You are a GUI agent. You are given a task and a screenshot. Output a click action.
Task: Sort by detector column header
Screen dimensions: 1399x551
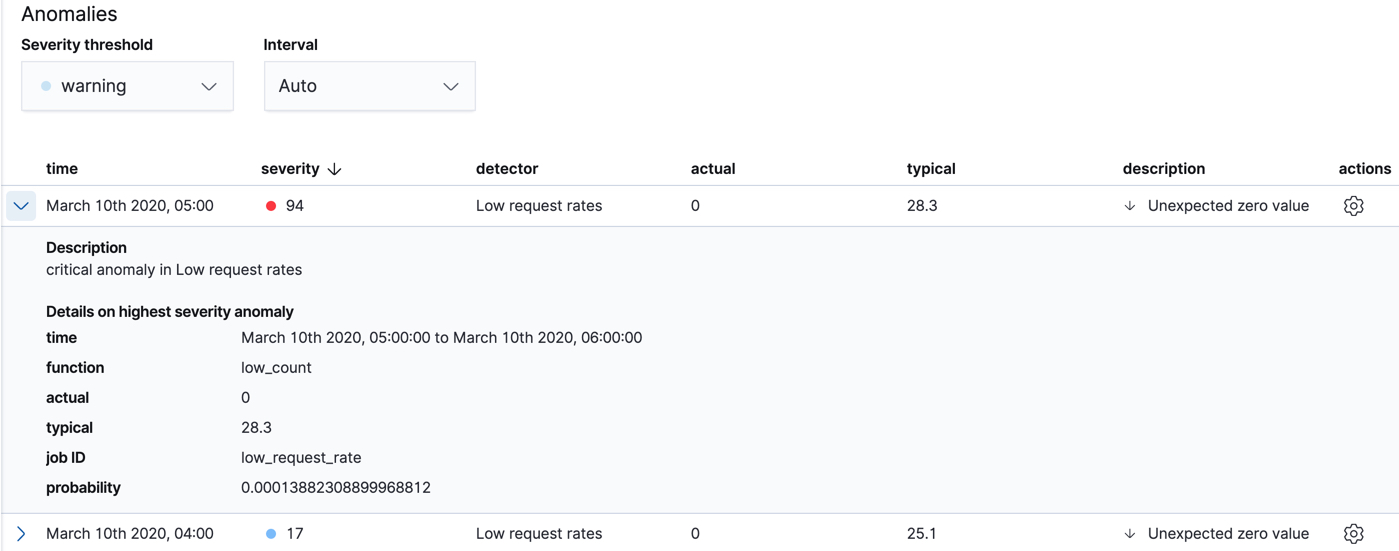tap(507, 169)
